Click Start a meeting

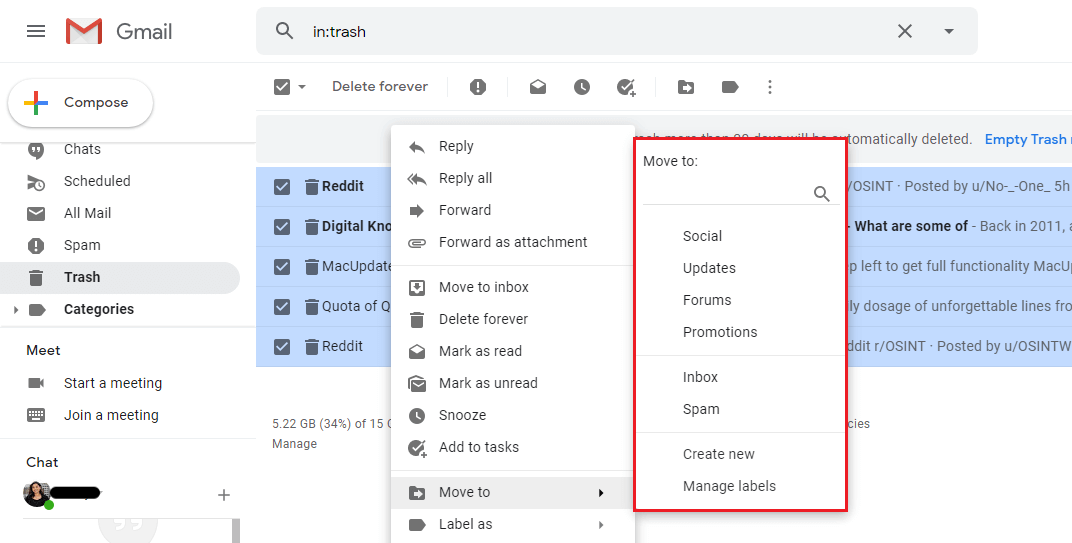click(x=113, y=383)
